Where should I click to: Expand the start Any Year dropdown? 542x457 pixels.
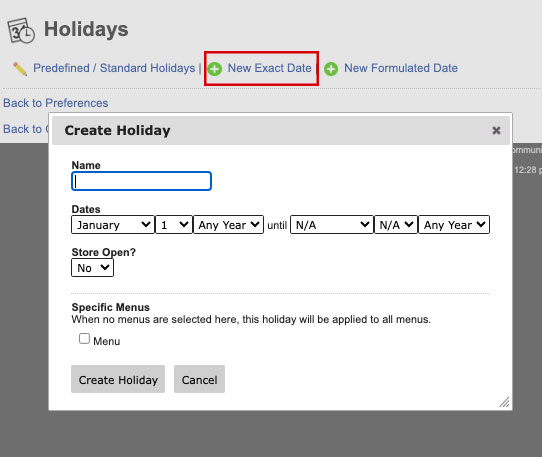click(x=228, y=225)
